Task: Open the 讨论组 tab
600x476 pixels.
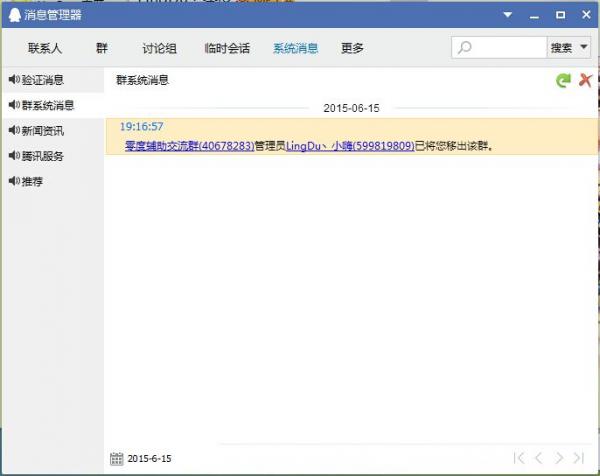Action: tap(159, 48)
